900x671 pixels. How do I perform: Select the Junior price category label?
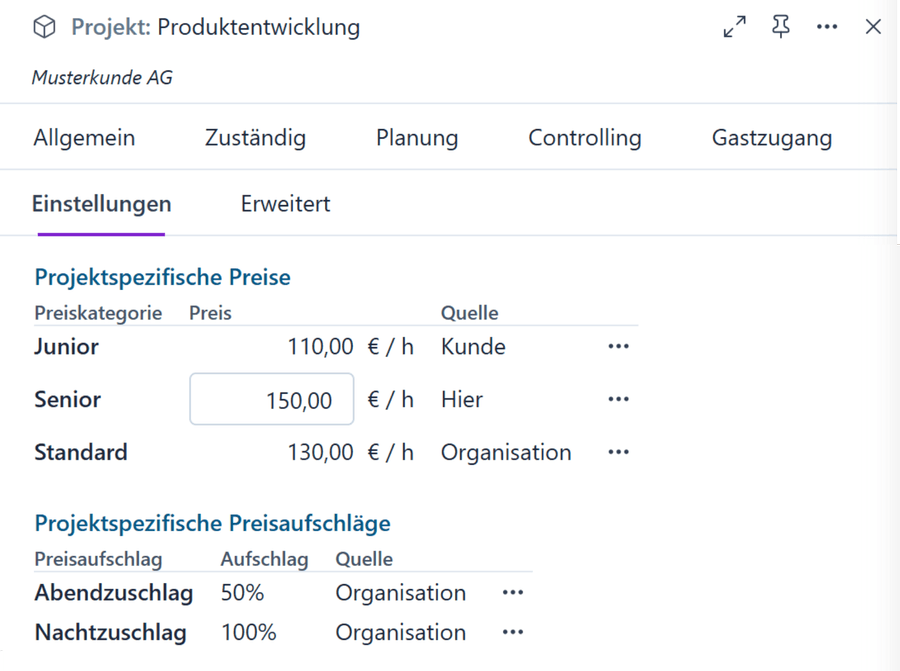point(67,347)
